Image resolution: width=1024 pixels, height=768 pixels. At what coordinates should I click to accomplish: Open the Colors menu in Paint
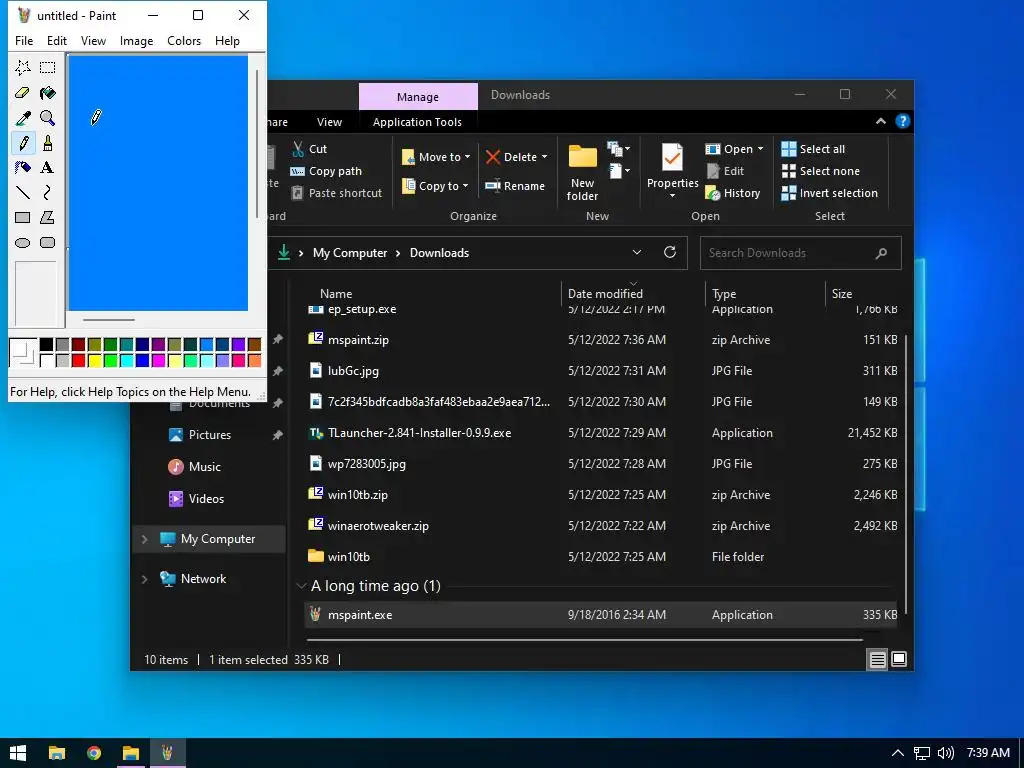184,40
